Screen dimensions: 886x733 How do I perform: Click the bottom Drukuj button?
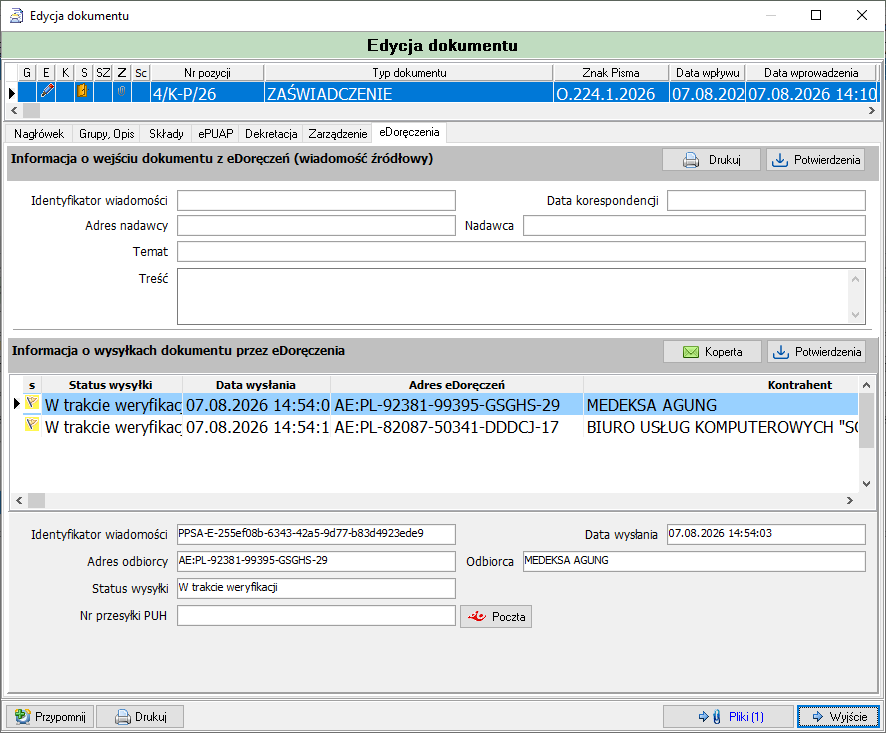click(x=140, y=717)
